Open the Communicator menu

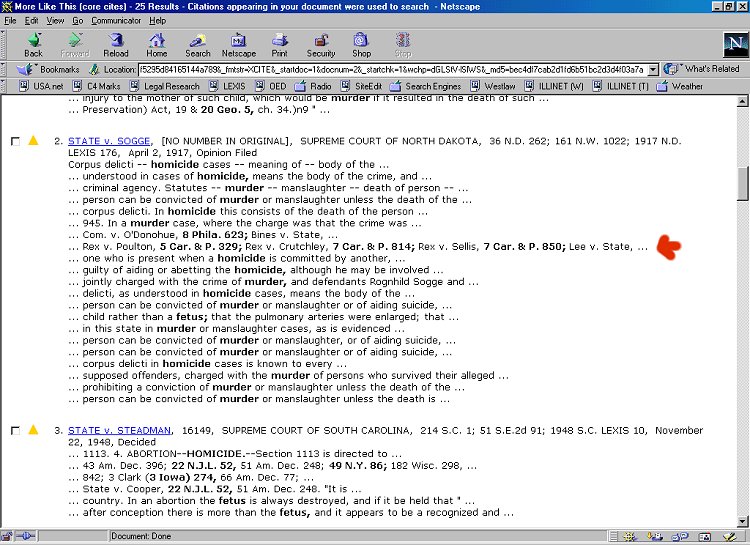(116, 21)
